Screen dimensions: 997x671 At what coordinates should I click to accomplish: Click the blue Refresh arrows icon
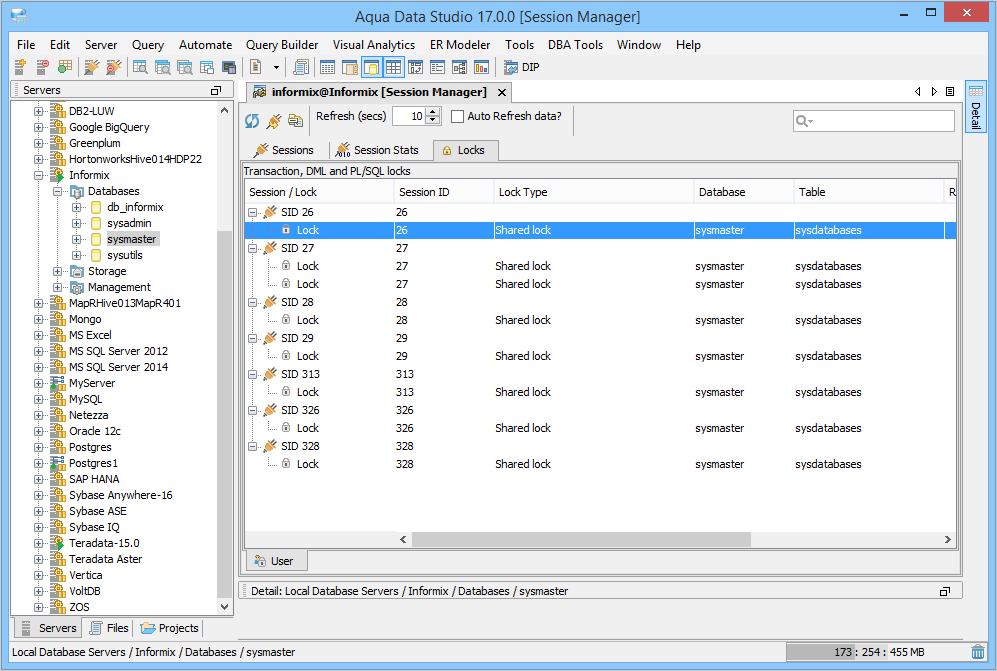(252, 120)
